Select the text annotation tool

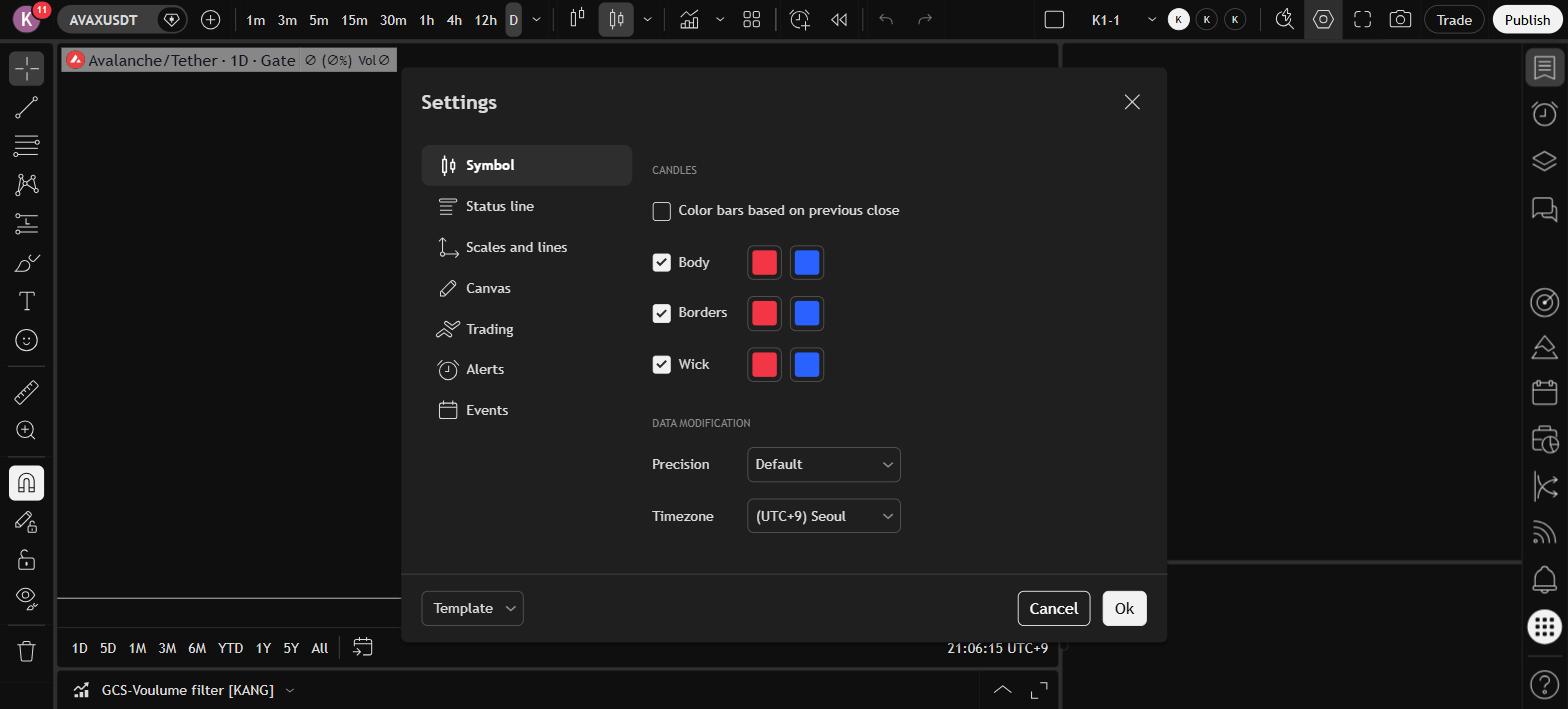pyautogui.click(x=26, y=301)
